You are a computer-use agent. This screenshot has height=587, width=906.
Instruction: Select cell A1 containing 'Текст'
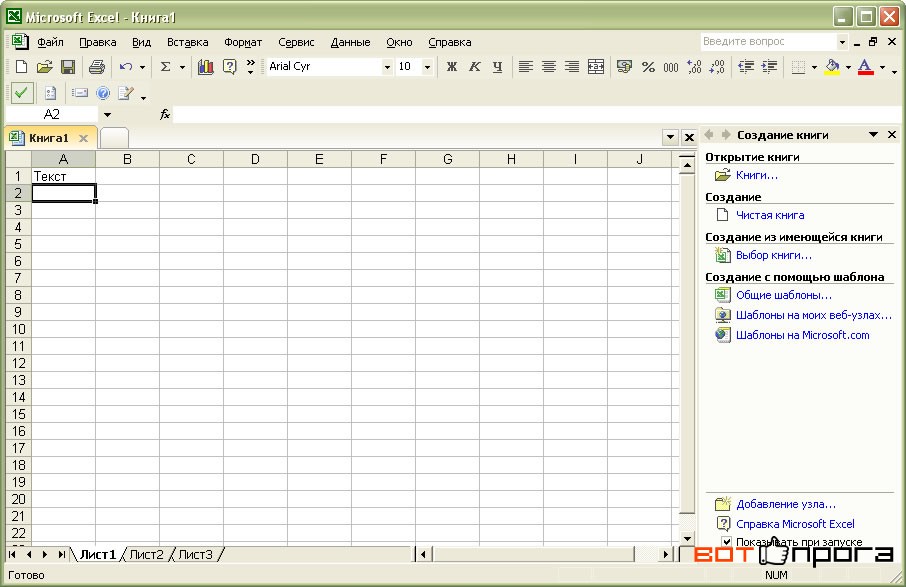click(64, 176)
